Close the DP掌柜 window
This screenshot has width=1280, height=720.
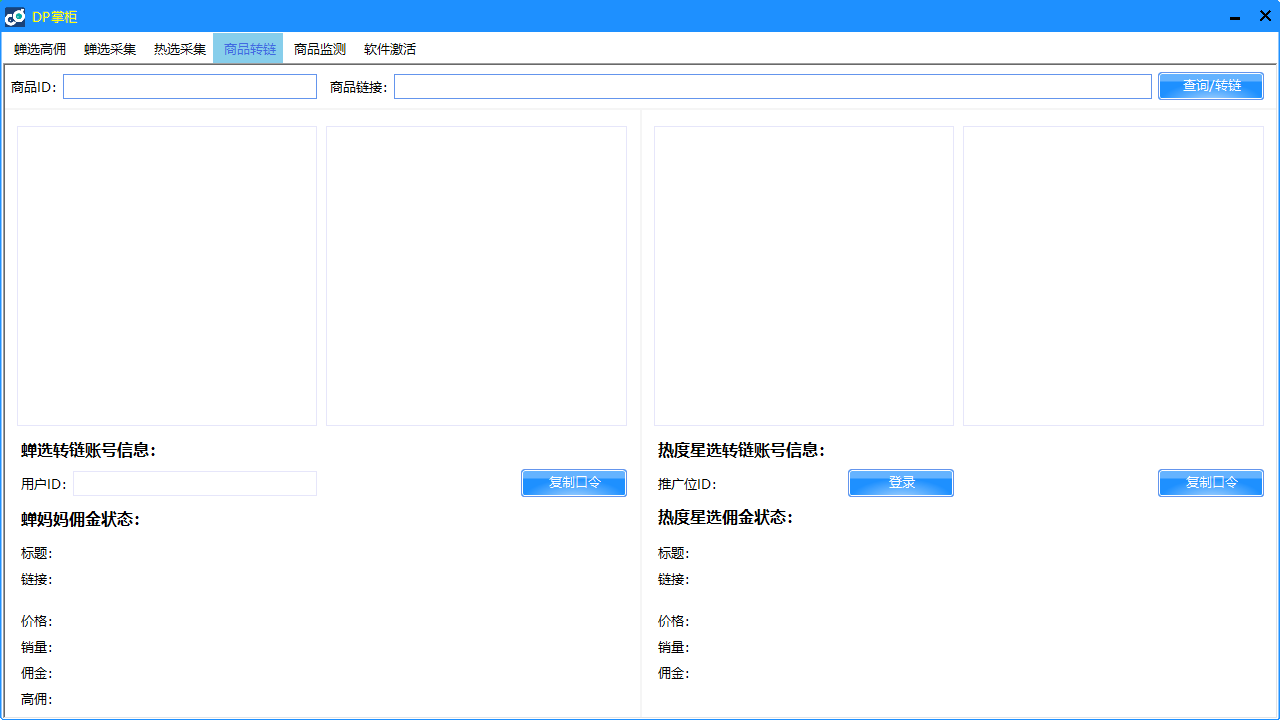[1265, 16]
